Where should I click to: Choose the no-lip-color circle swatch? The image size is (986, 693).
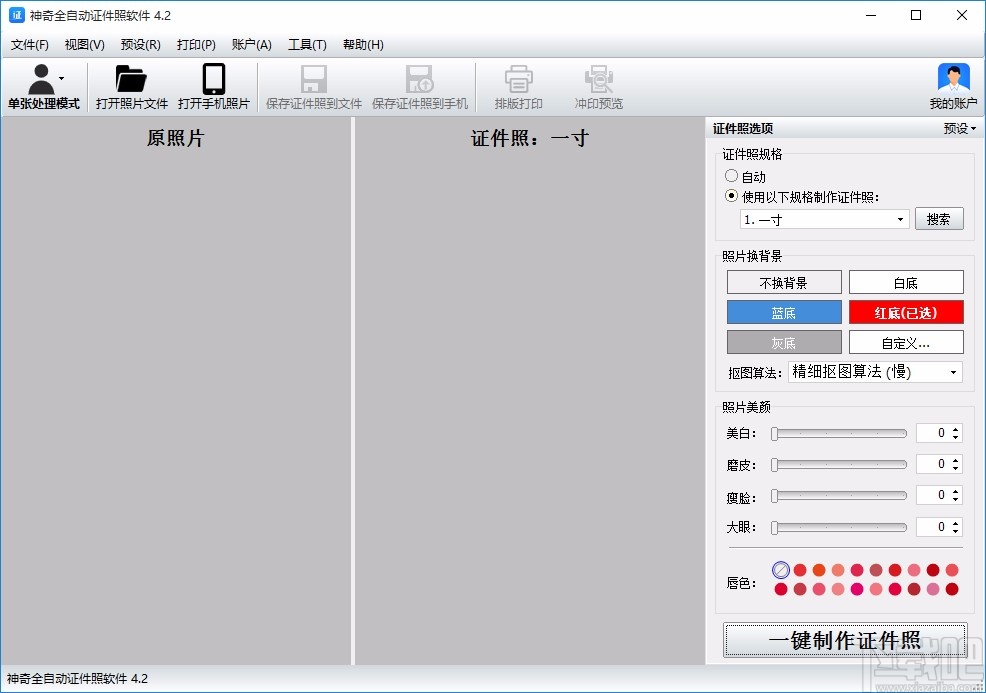pyautogui.click(x=781, y=570)
